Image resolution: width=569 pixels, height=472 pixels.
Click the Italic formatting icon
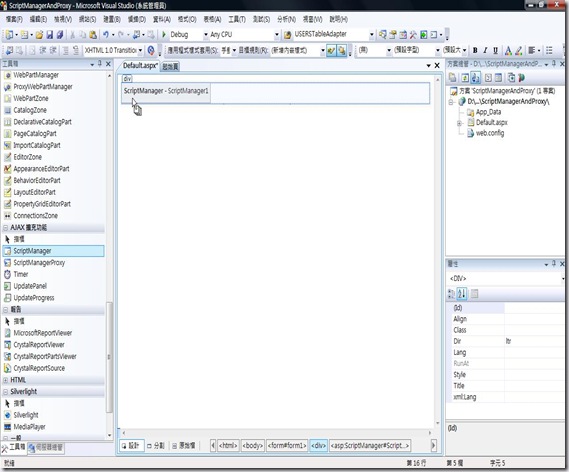click(x=485, y=50)
